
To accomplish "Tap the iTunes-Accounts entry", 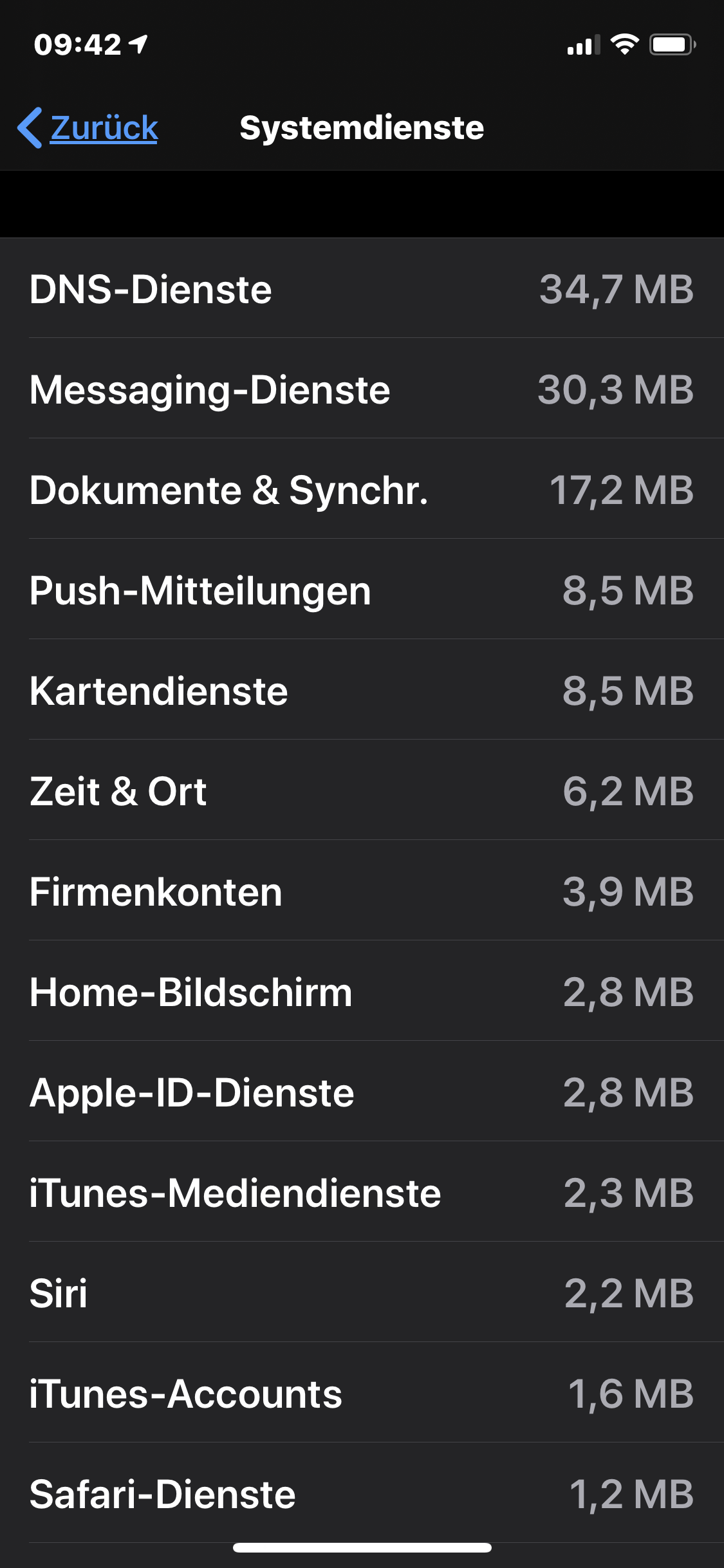I will [x=362, y=1394].
